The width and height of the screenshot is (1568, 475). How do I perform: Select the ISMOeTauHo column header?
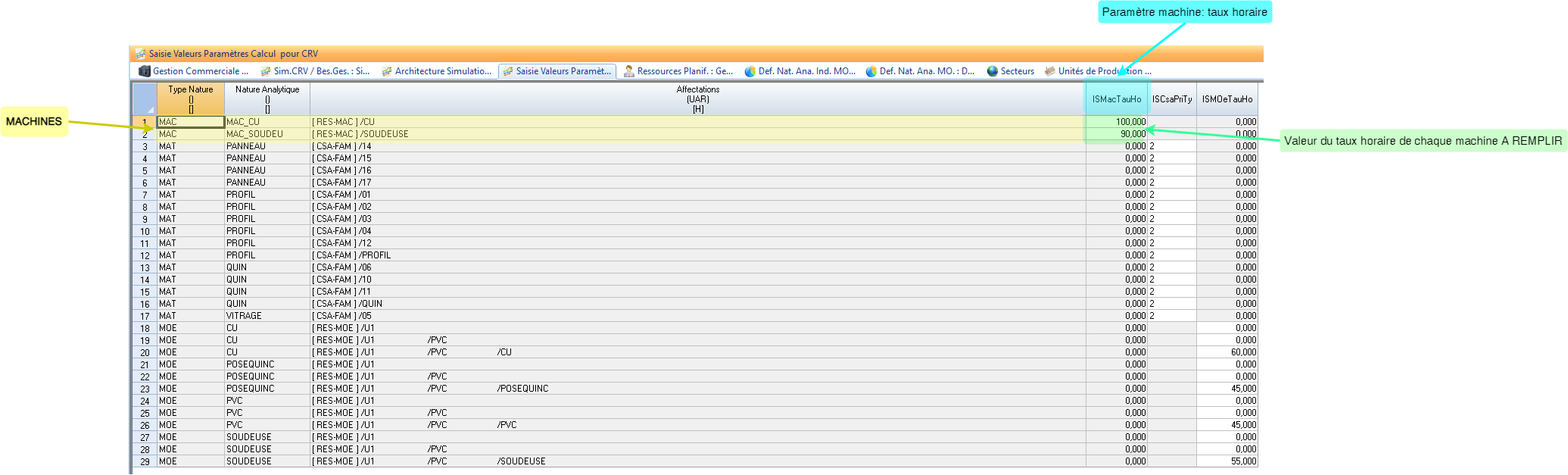pyautogui.click(x=1227, y=99)
